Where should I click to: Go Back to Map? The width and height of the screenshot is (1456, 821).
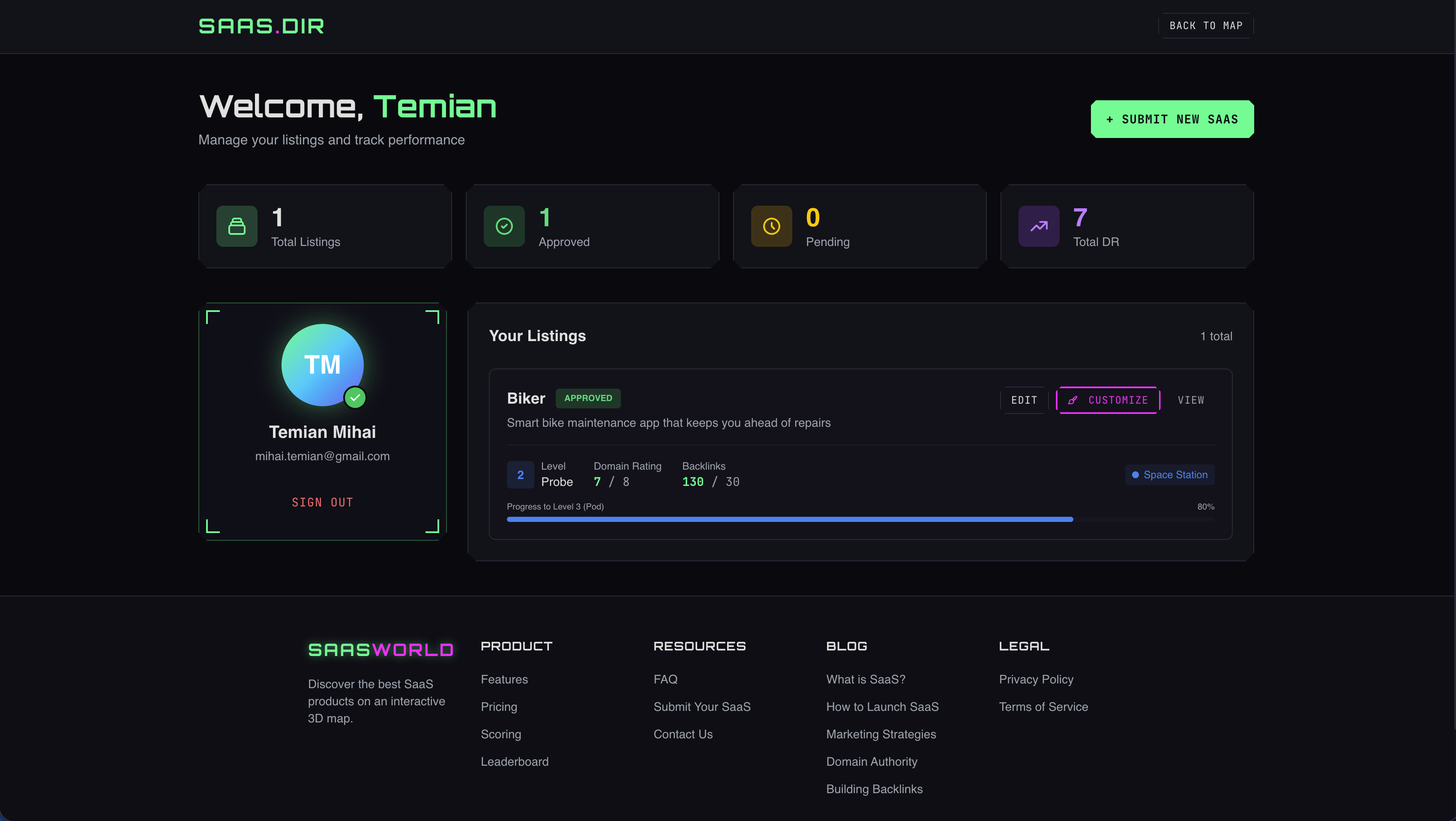1206,25
